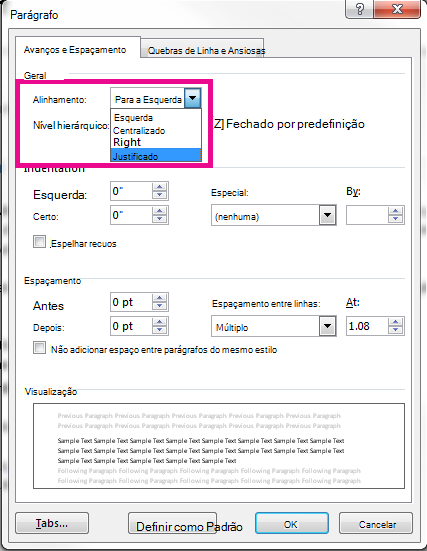Increase Esquerda indentation with up arrow
Screen dimensions: 427x551
(x=160, y=187)
